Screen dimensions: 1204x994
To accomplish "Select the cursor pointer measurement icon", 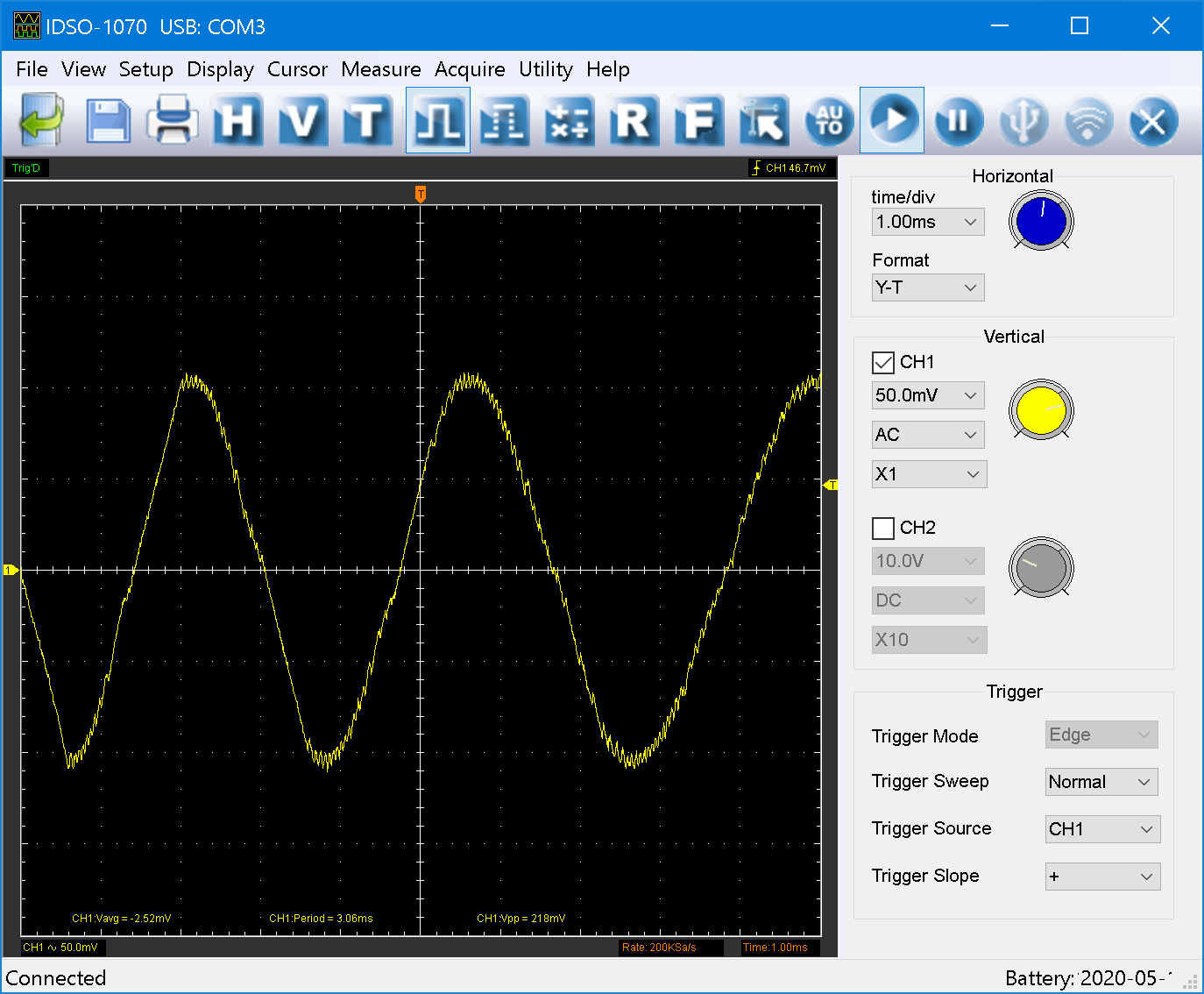I will click(763, 120).
